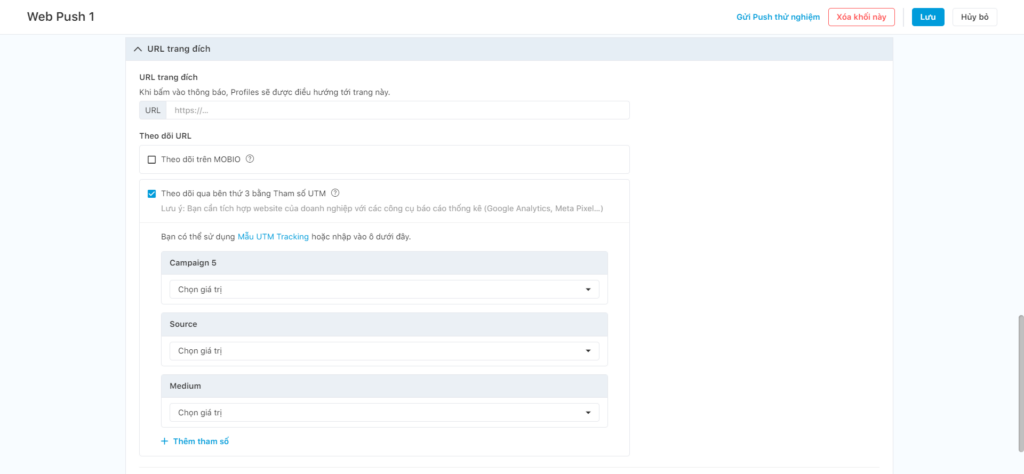Image resolution: width=1024 pixels, height=474 pixels.
Task: Click the URL prefix label on input
Action: point(153,110)
